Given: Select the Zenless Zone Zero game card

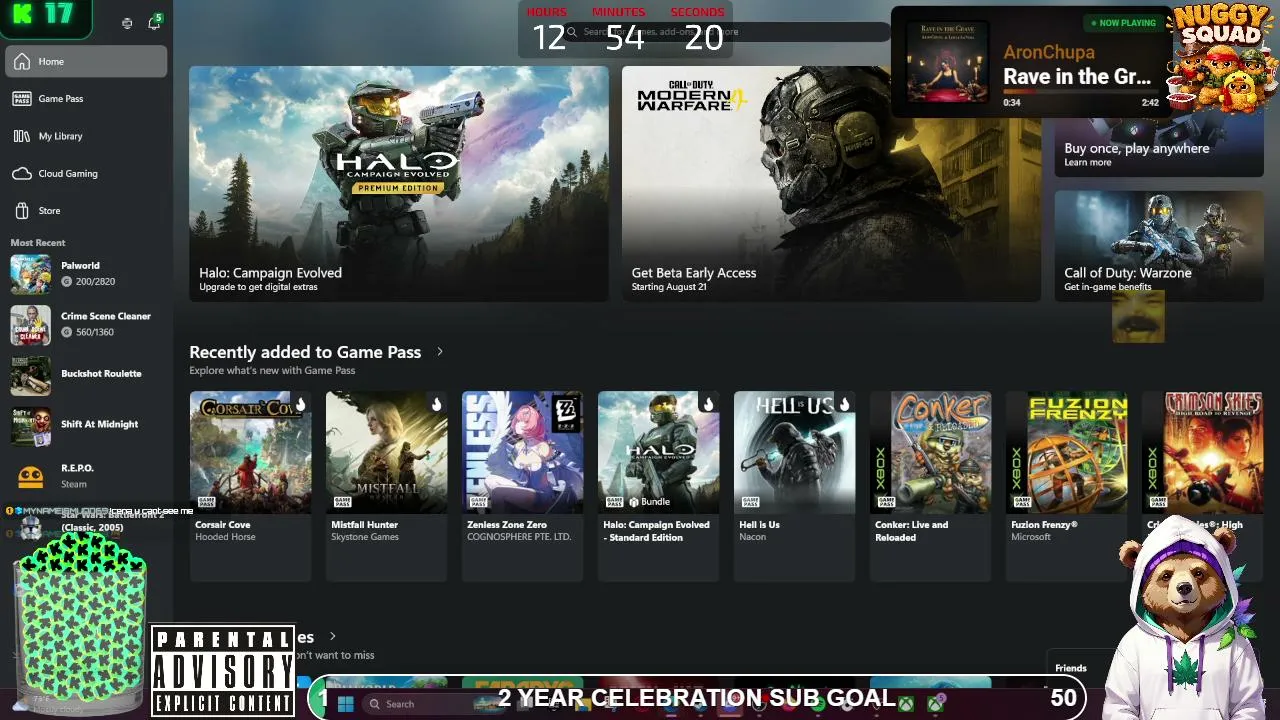Looking at the screenshot, I should (x=523, y=485).
